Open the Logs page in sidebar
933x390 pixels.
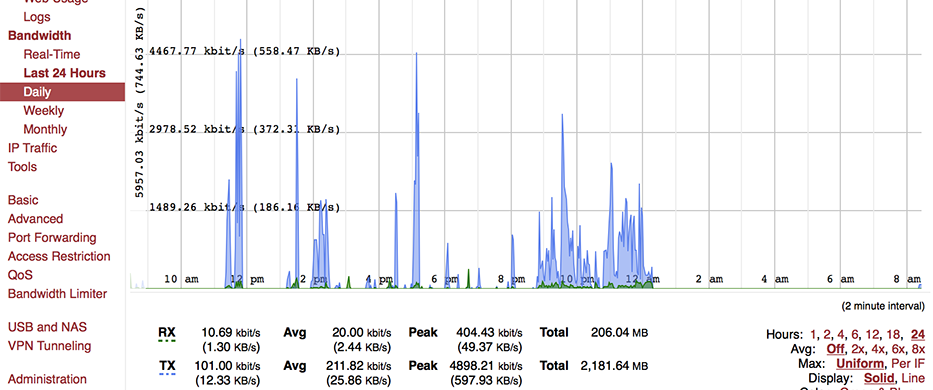pos(37,17)
